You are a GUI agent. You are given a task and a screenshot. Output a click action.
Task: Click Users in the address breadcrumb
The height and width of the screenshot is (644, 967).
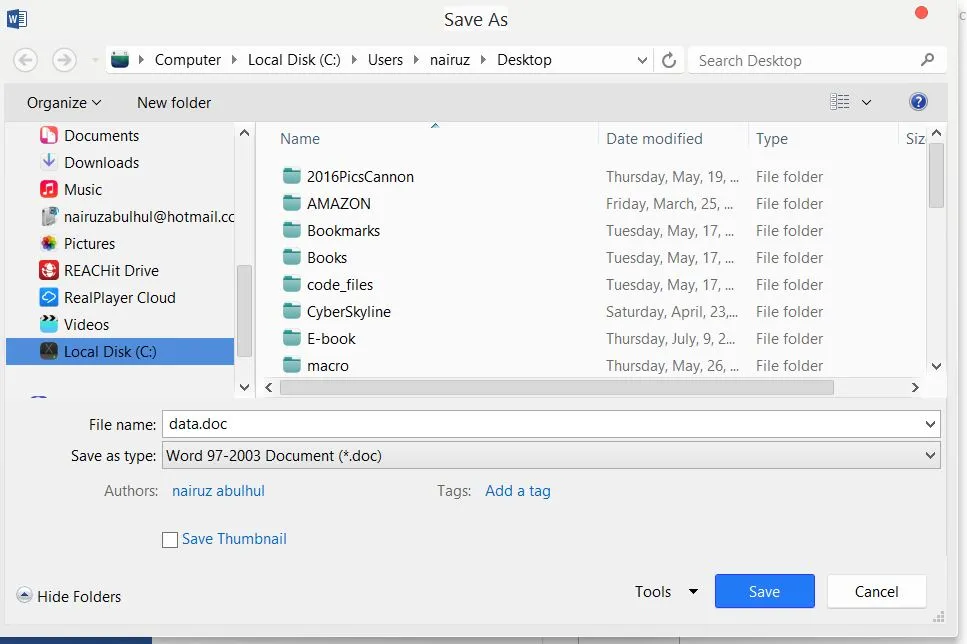point(385,60)
